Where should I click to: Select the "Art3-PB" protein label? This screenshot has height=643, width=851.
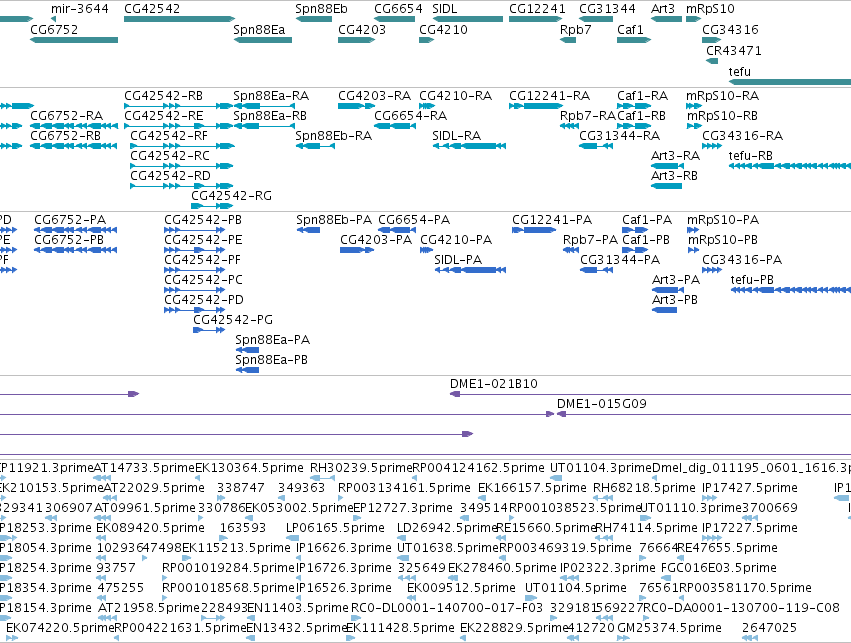(x=675, y=300)
